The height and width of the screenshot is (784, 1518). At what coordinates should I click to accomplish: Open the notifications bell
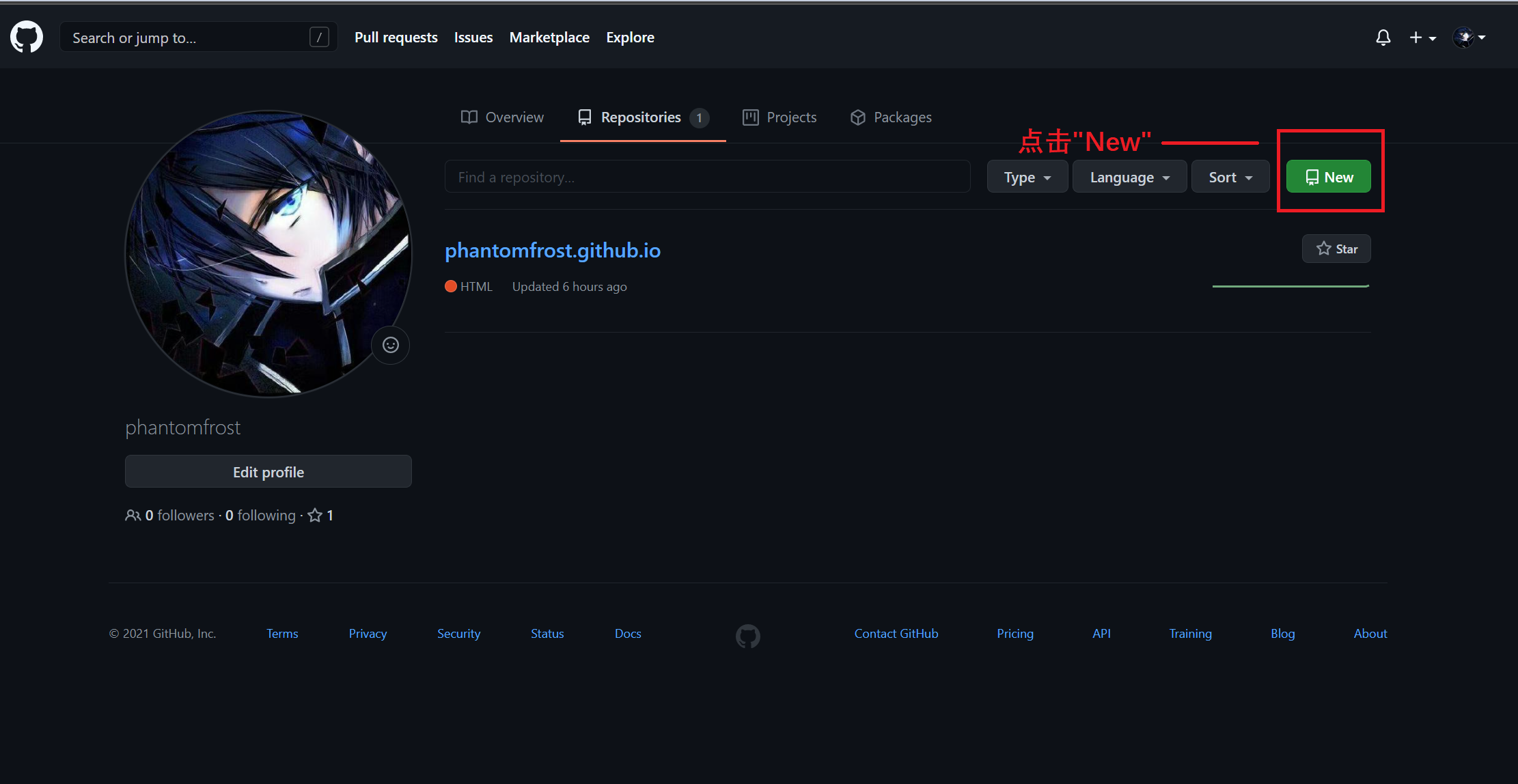click(1383, 38)
